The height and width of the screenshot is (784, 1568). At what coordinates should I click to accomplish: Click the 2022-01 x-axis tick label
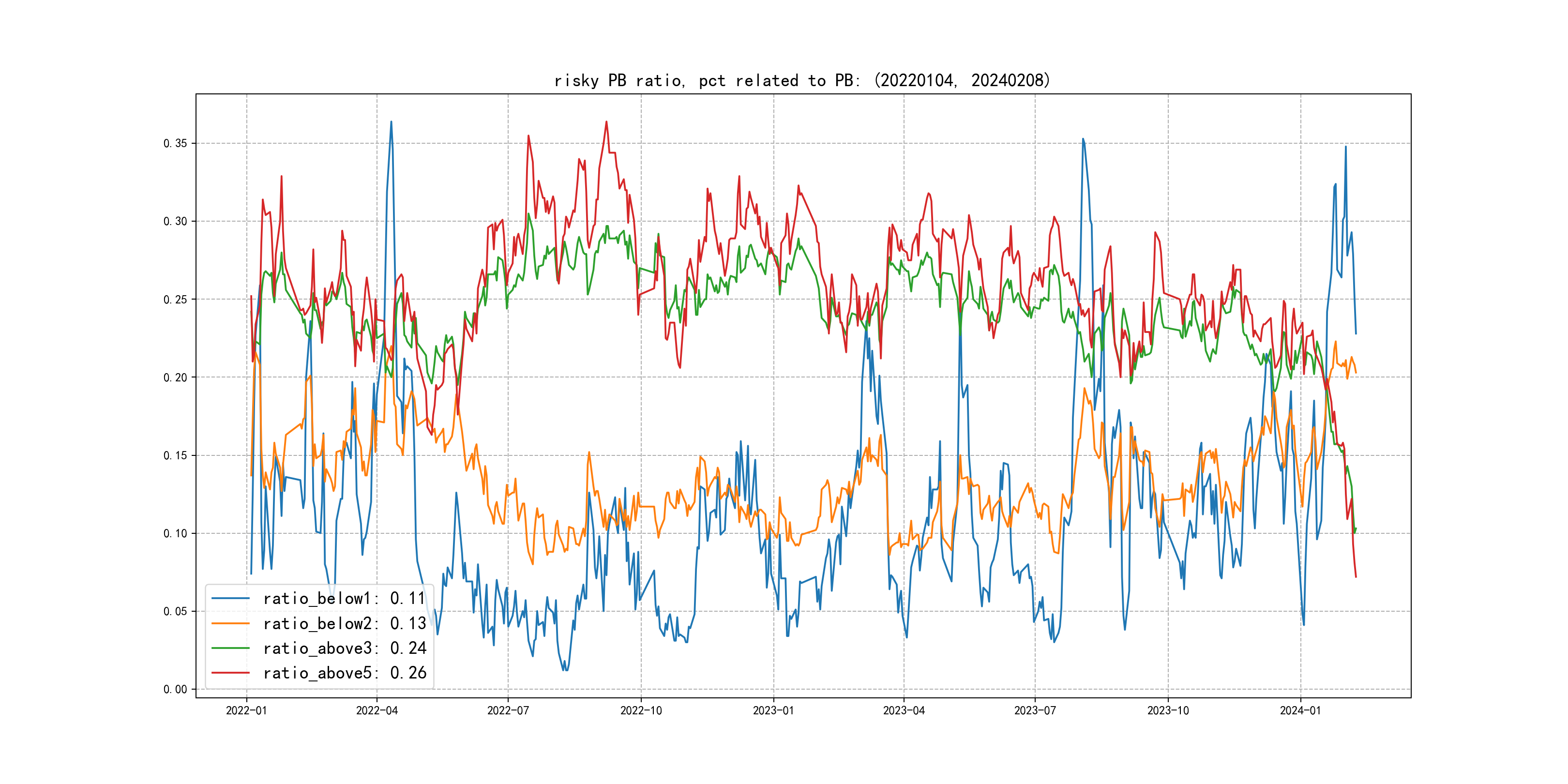[x=246, y=710]
